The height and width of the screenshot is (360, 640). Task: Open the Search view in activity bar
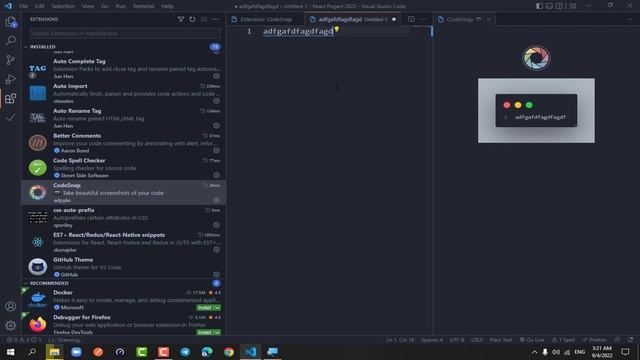click(x=11, y=40)
